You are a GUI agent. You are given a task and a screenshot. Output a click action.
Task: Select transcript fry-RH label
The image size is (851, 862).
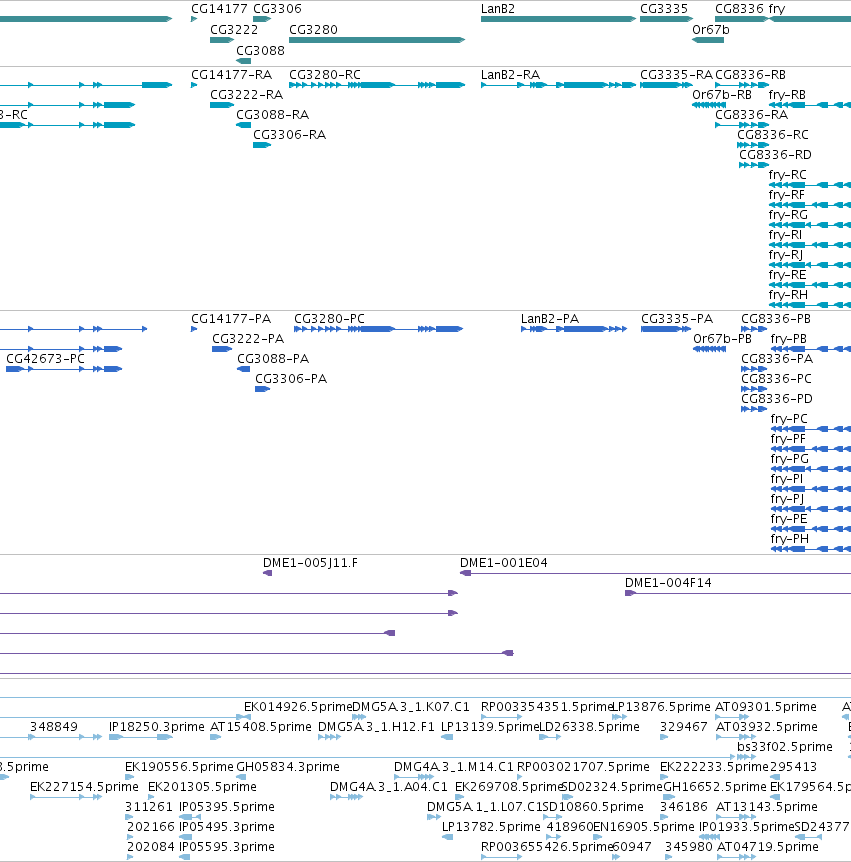click(788, 295)
